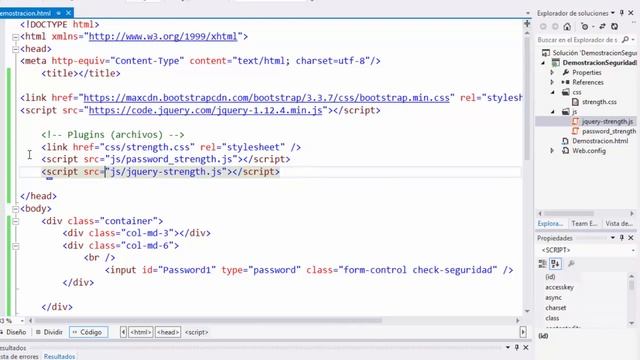Pin the Explorador de soluciones panel

[622, 13]
